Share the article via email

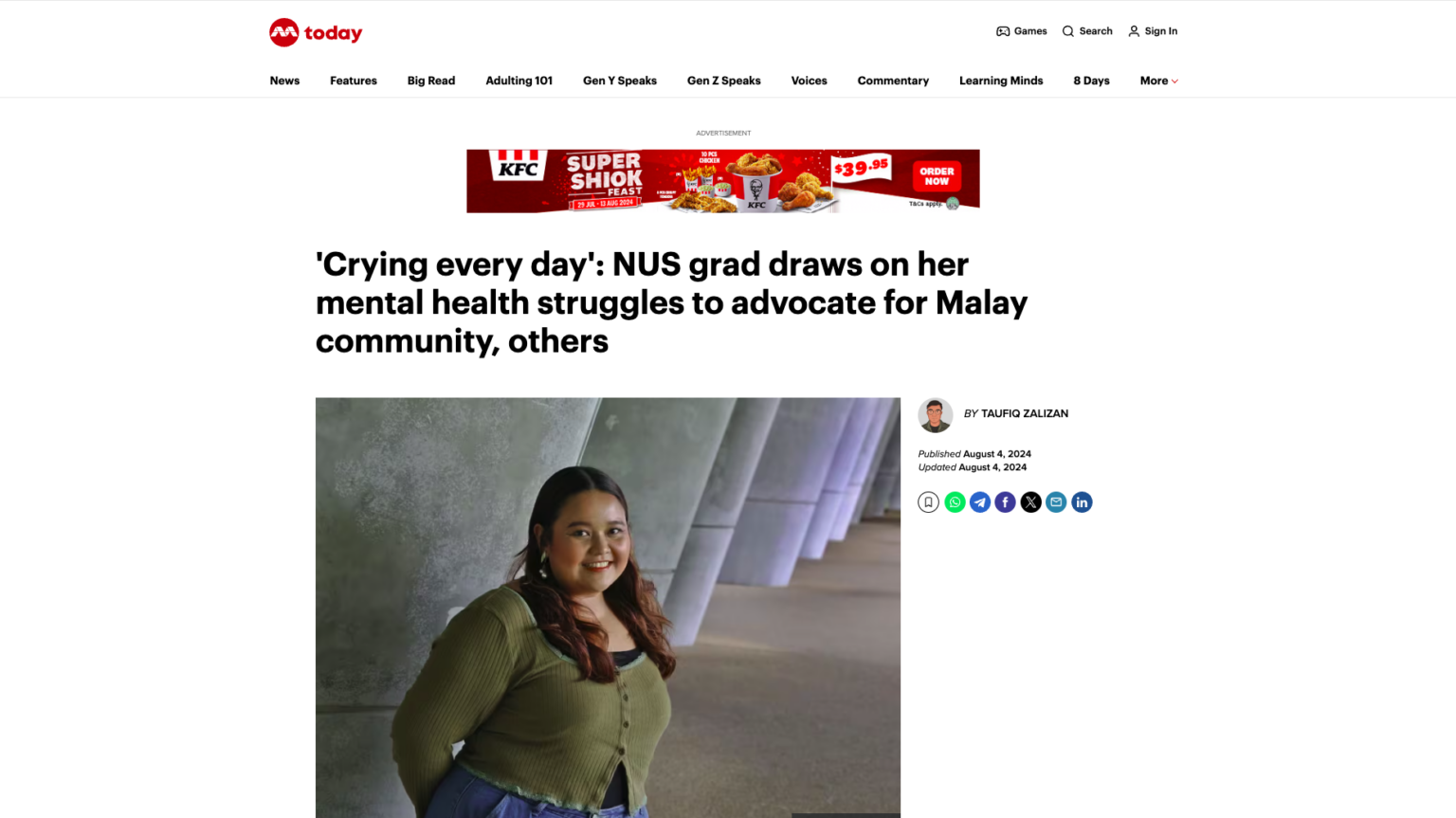pyautogui.click(x=1056, y=501)
